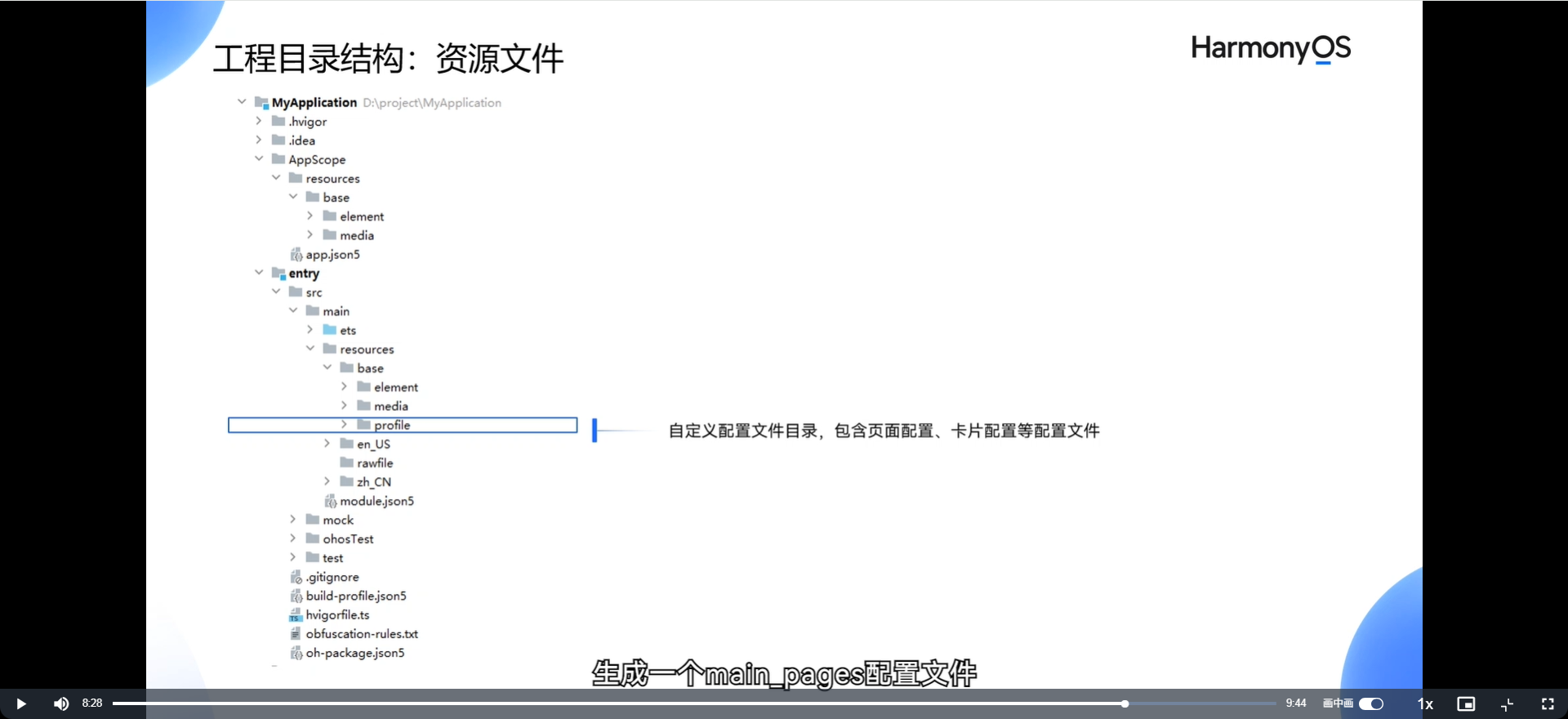1568x719 pixels.
Task: Expand the en_US folder chevron
Action: (327, 443)
